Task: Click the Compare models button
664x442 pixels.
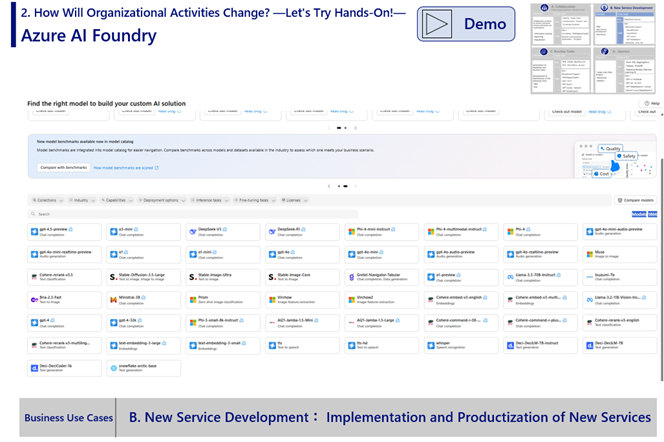Action: pyautogui.click(x=635, y=200)
